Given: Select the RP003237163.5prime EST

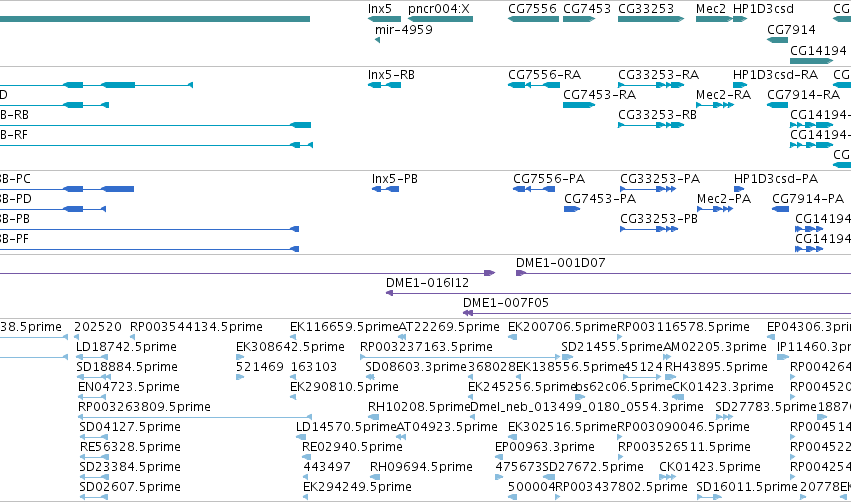Looking at the screenshot, I should tap(460, 357).
